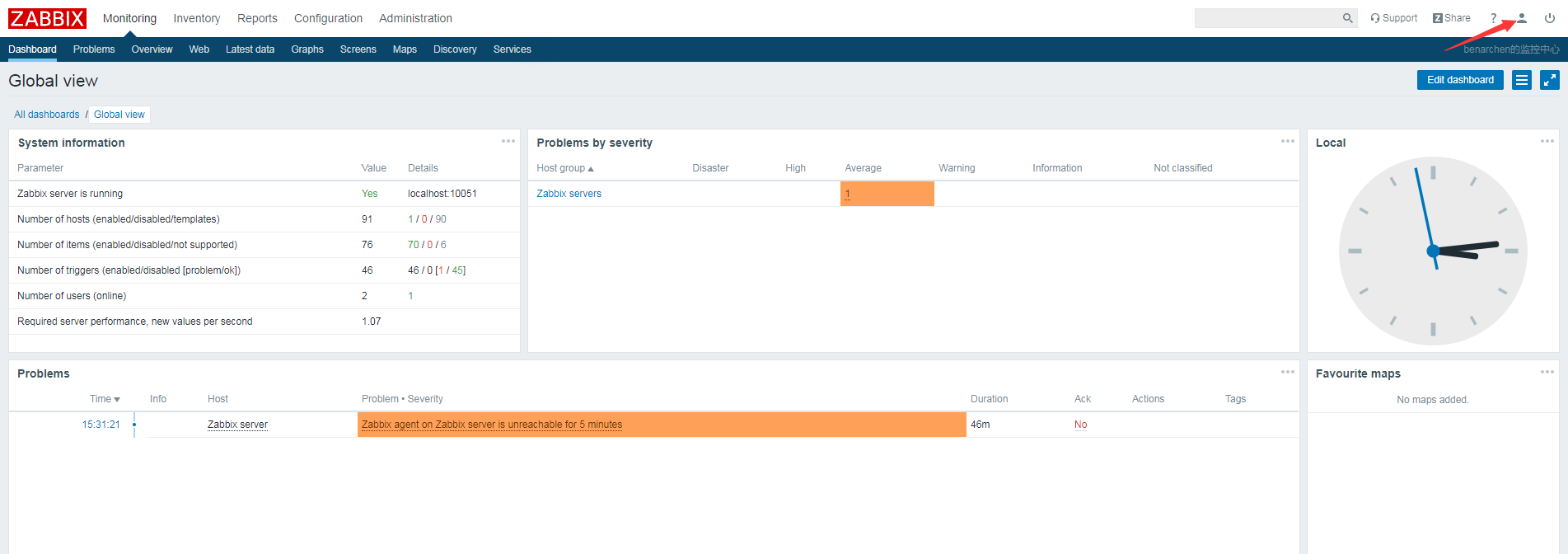The image size is (1568, 554).
Task: Open the user profile icon
Action: pyautogui.click(x=1522, y=18)
